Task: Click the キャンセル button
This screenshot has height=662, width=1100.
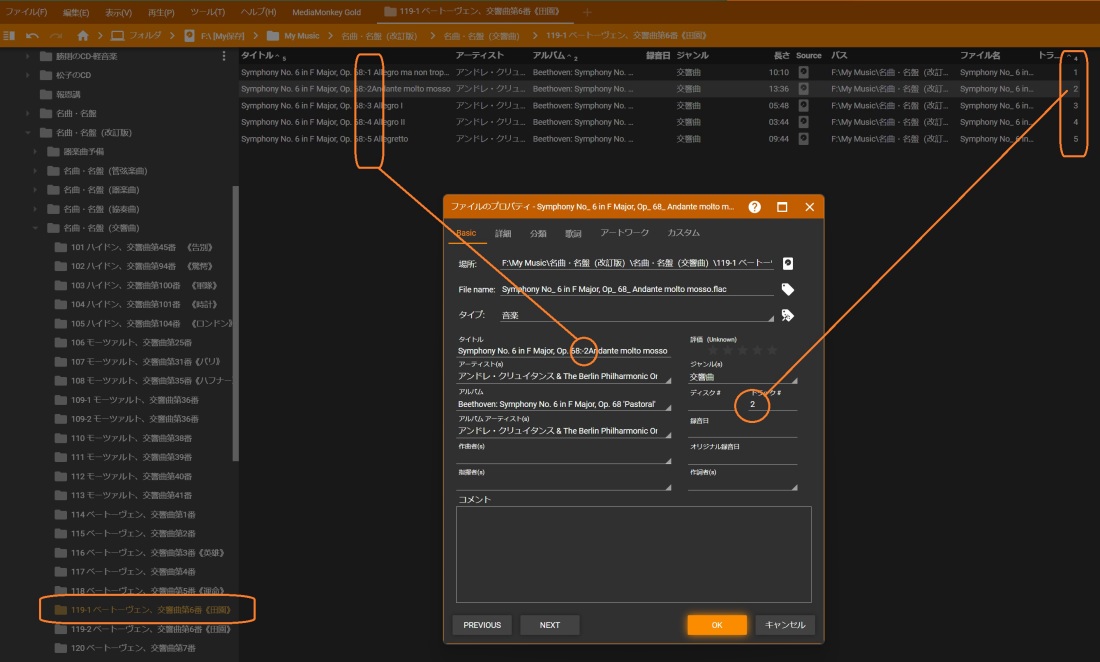Action: [x=785, y=625]
